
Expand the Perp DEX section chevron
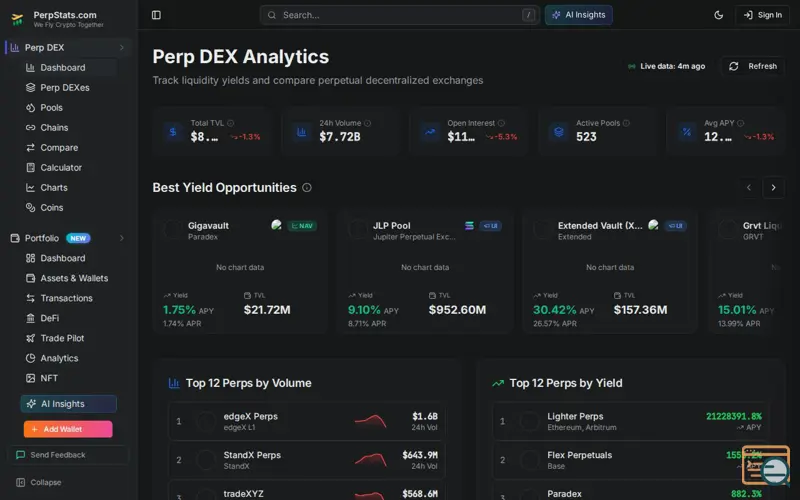(x=121, y=47)
